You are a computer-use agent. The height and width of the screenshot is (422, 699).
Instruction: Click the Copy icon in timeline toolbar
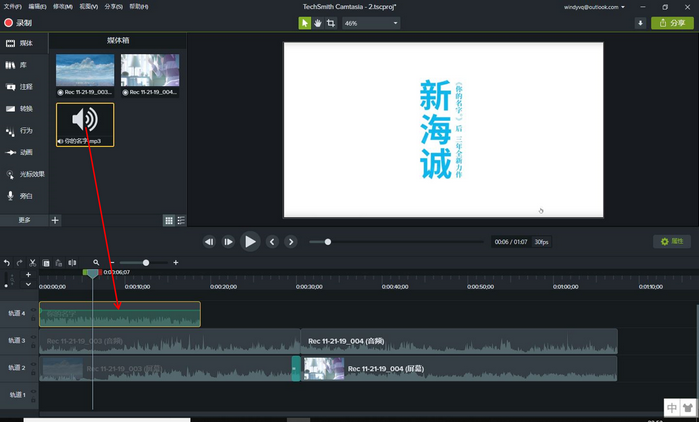[x=46, y=263]
